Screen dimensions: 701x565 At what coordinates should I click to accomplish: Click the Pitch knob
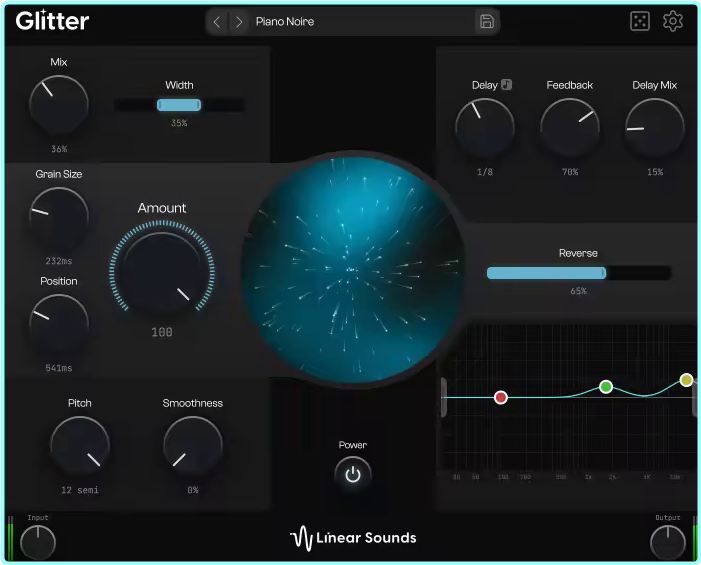tap(80, 446)
